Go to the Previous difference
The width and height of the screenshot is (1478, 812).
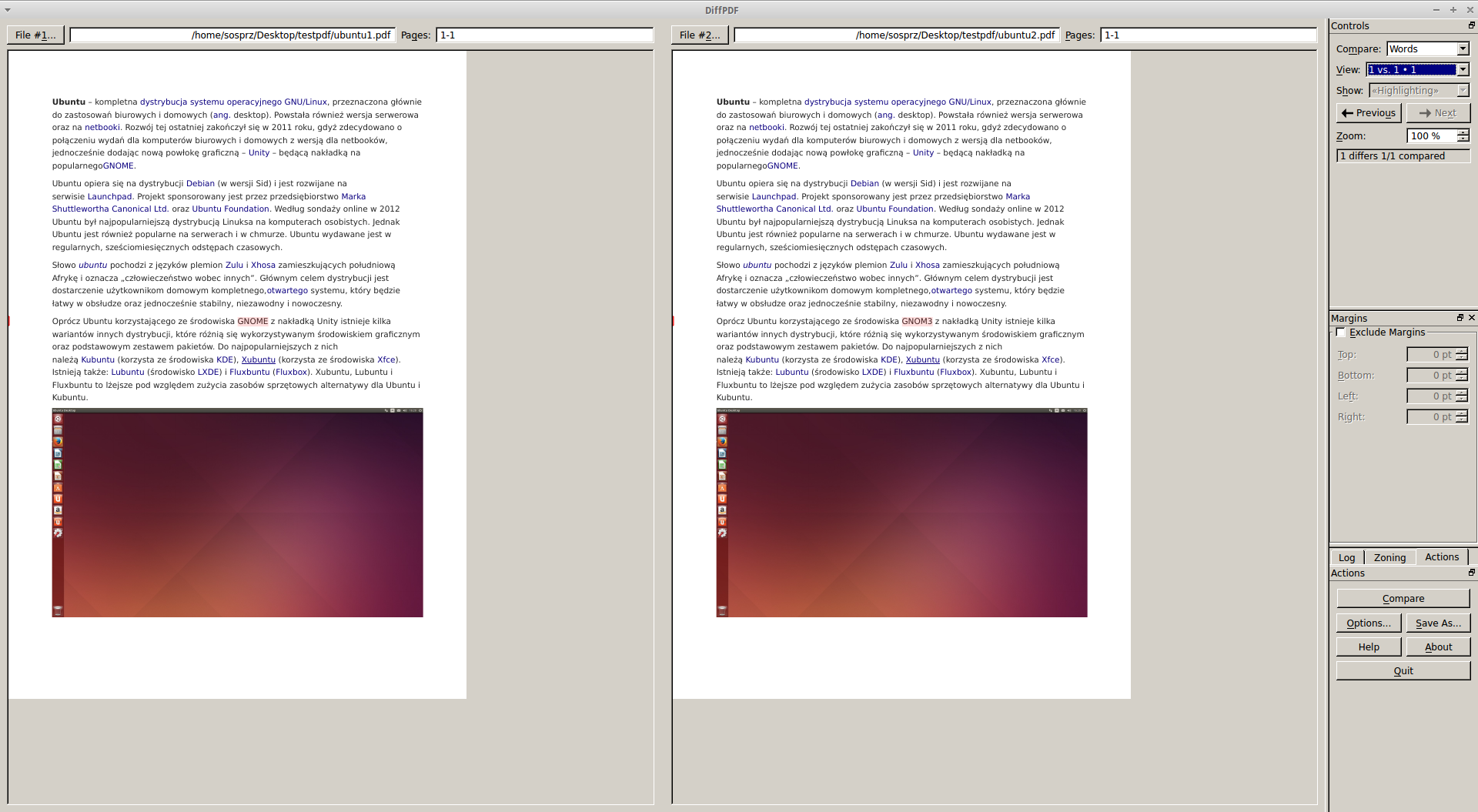pyautogui.click(x=1369, y=113)
